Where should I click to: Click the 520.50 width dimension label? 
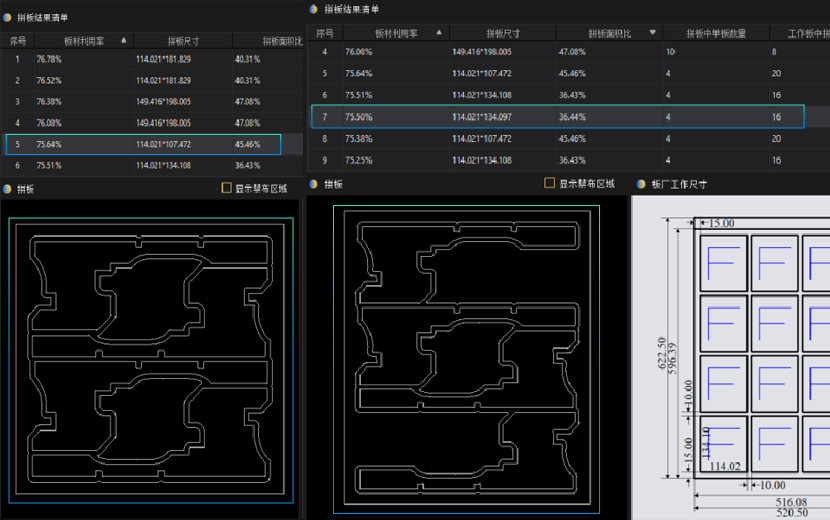pyautogui.click(x=792, y=513)
